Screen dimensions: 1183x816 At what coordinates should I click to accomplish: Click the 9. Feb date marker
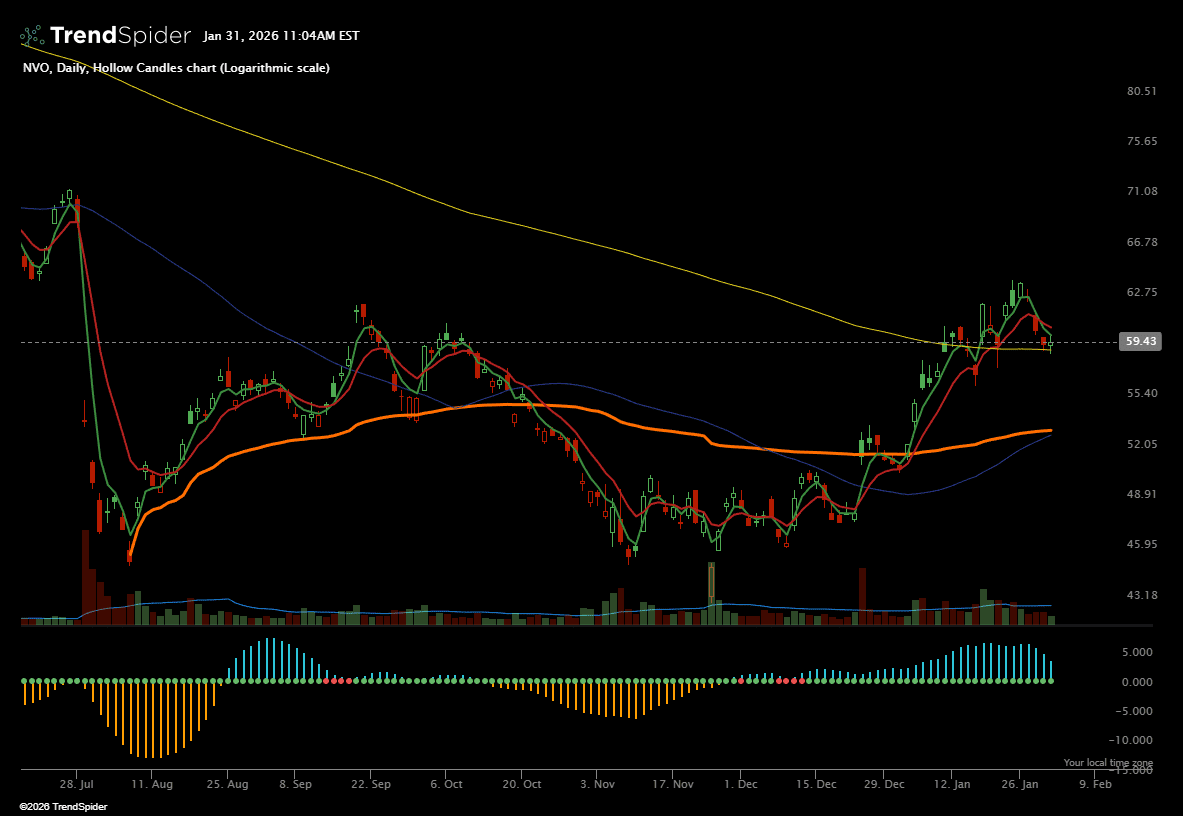pyautogui.click(x=1096, y=785)
